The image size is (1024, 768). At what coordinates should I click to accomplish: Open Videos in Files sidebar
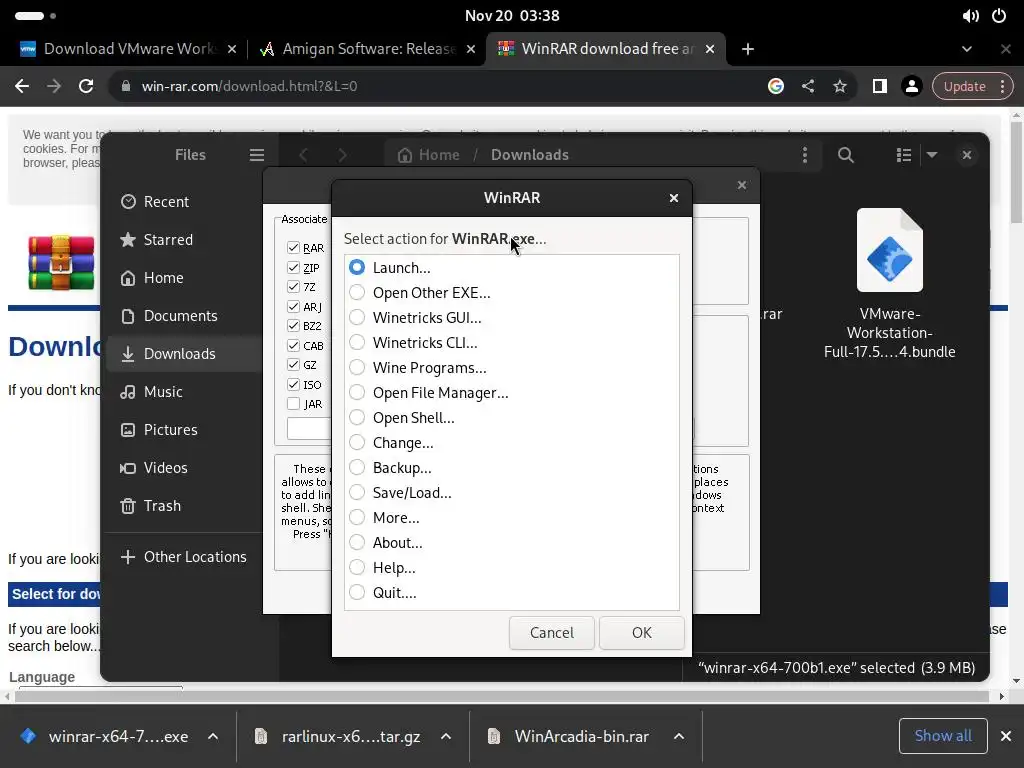pyautogui.click(x=184, y=468)
